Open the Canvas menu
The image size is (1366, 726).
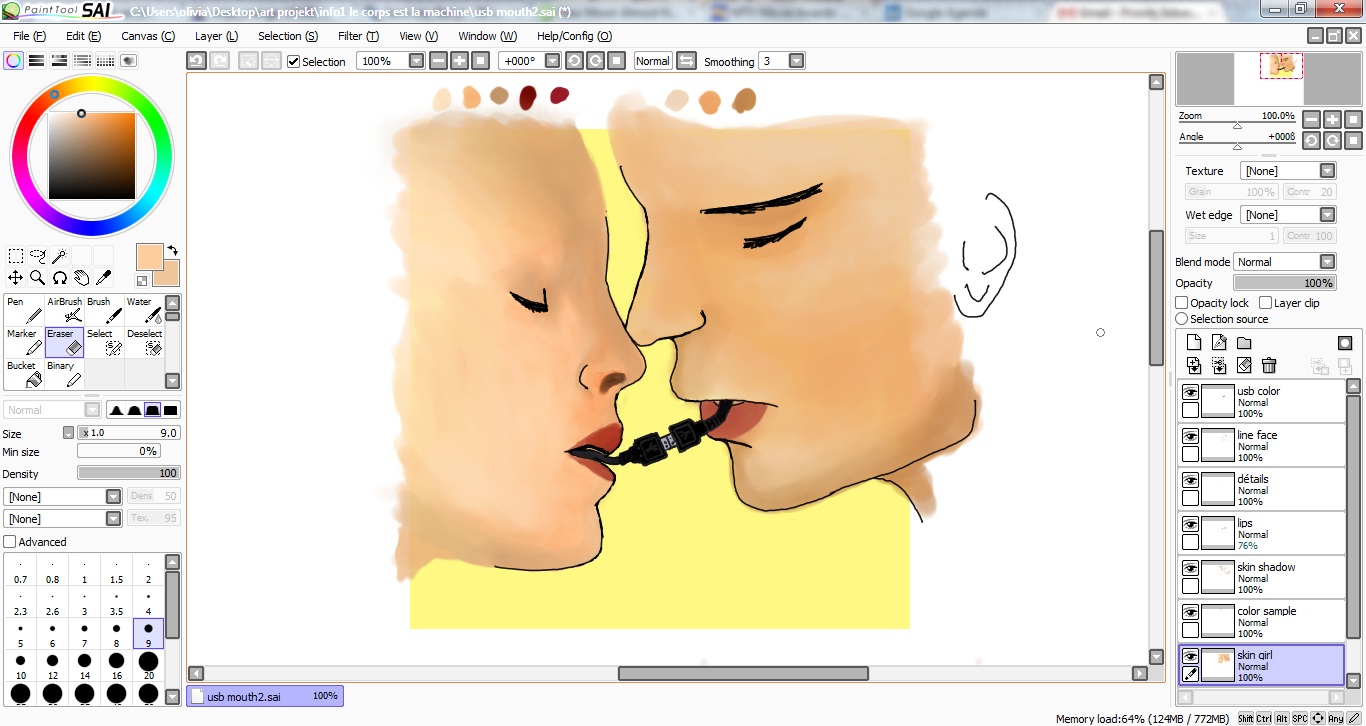pos(148,36)
